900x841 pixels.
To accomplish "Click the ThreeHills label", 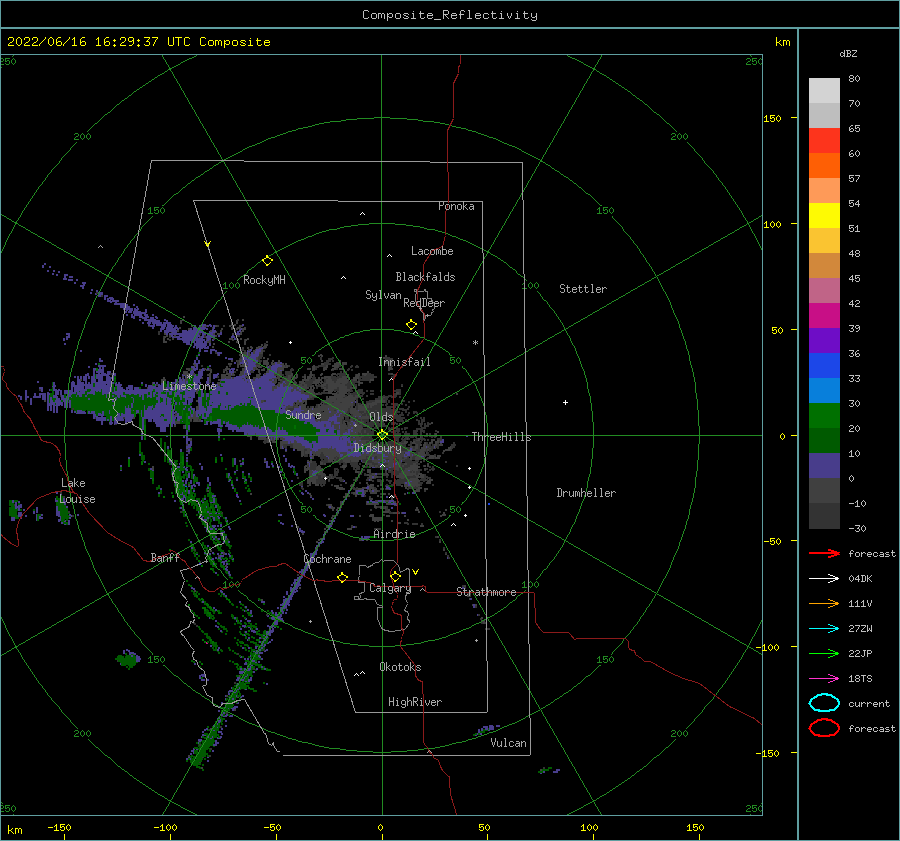I will pos(501,437).
